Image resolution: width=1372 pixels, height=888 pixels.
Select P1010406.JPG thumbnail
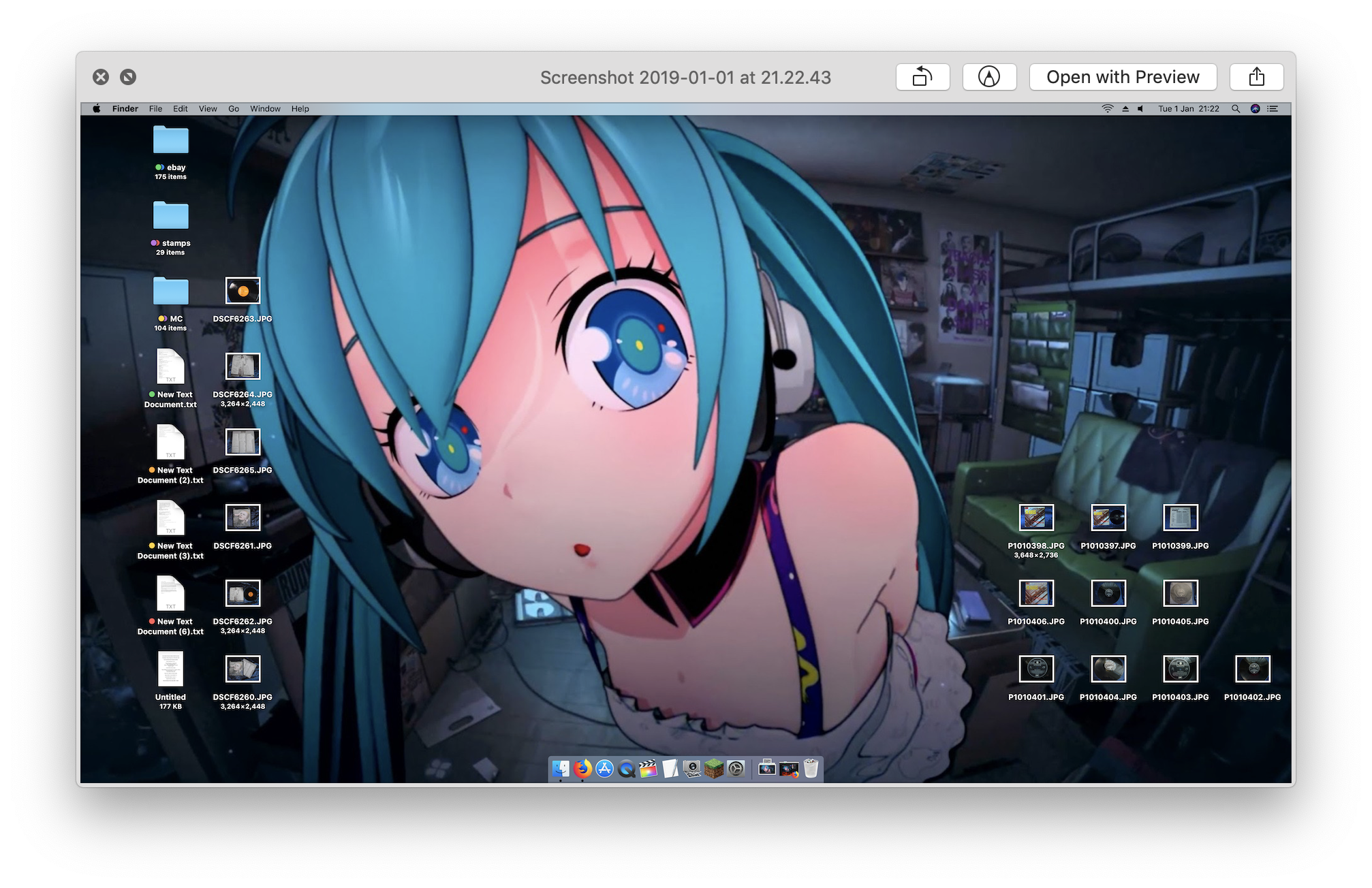point(1036,593)
